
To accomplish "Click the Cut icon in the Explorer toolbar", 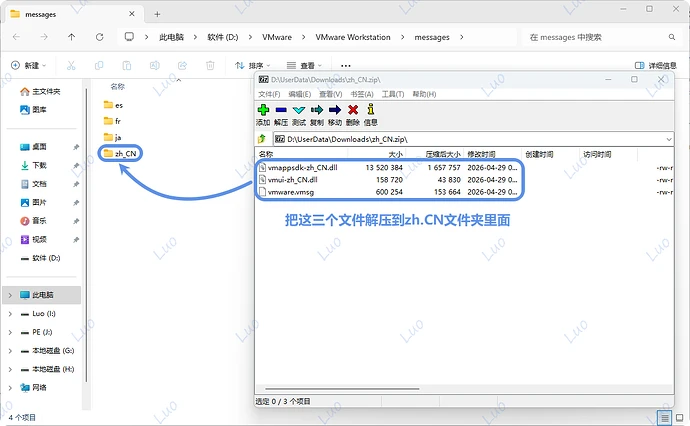I will pos(71,66).
